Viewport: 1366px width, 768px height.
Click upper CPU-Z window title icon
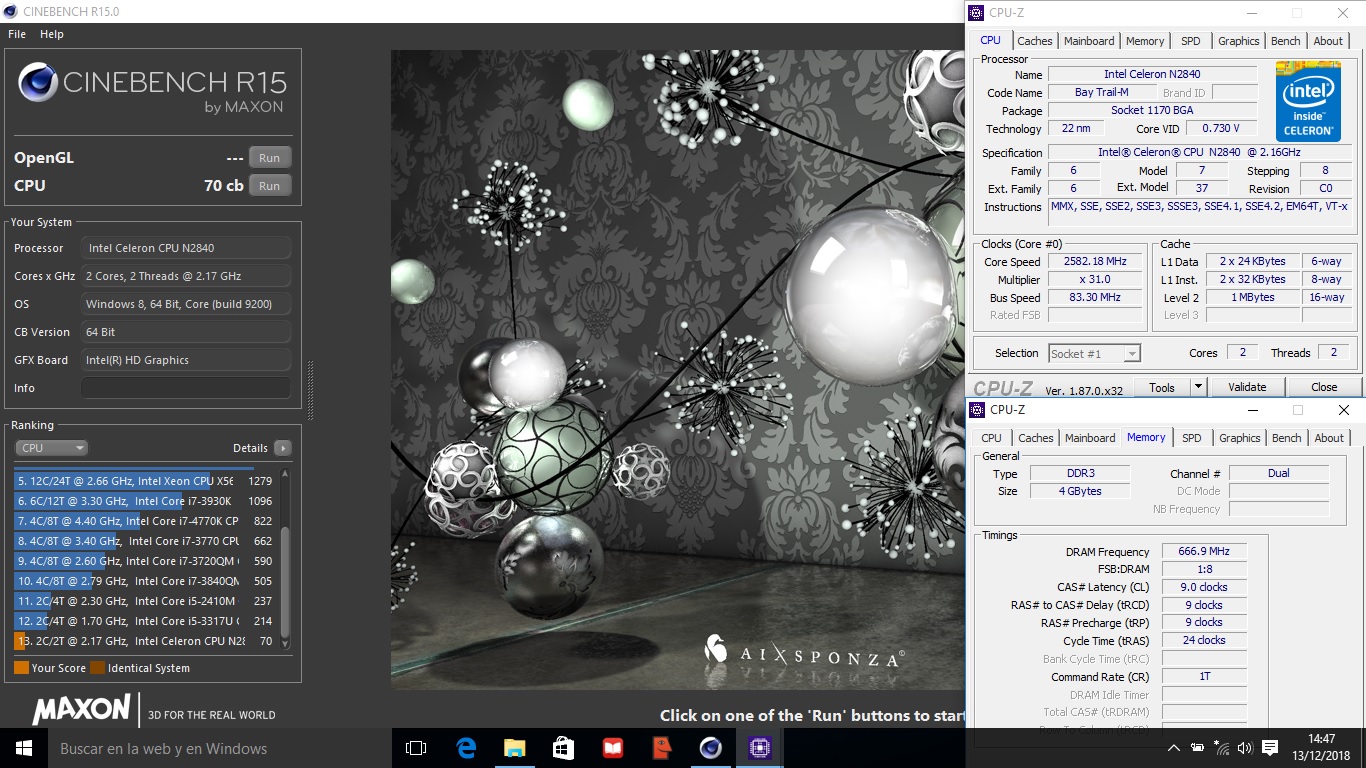[976, 13]
